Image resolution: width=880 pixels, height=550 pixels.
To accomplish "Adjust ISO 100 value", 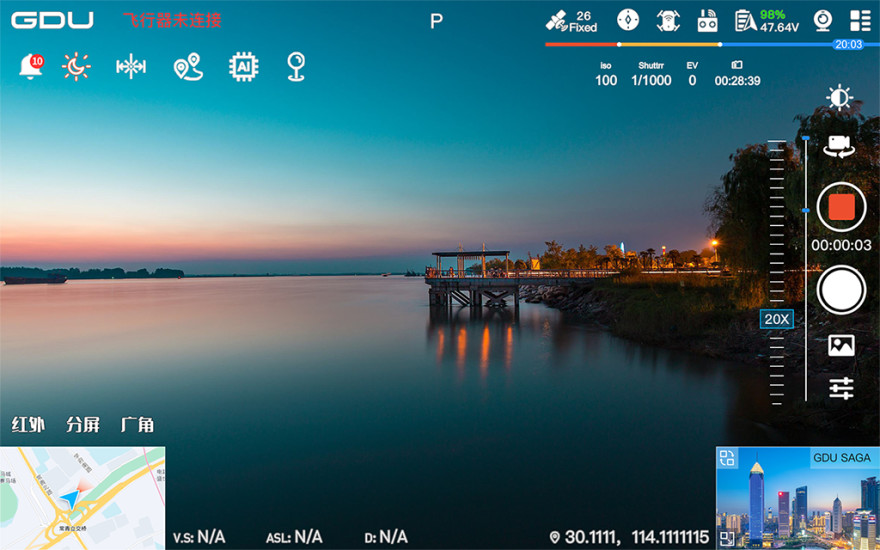I will tap(606, 75).
